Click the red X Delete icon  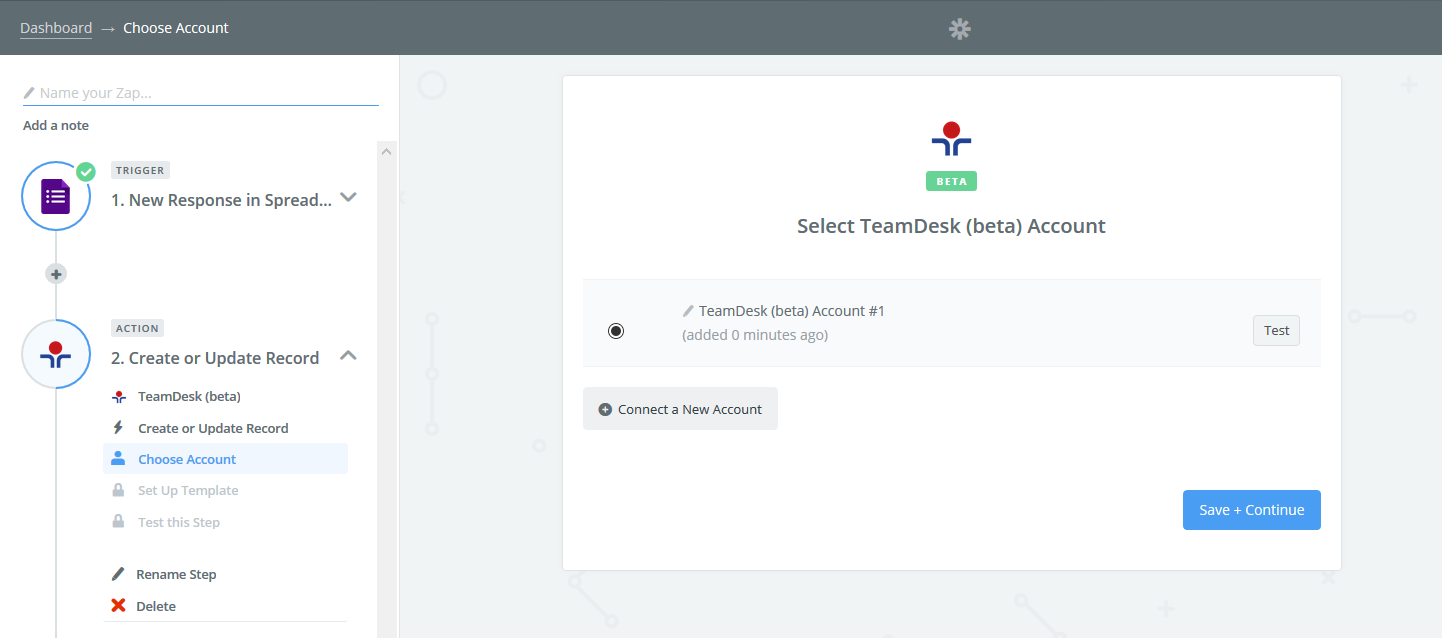tap(118, 606)
